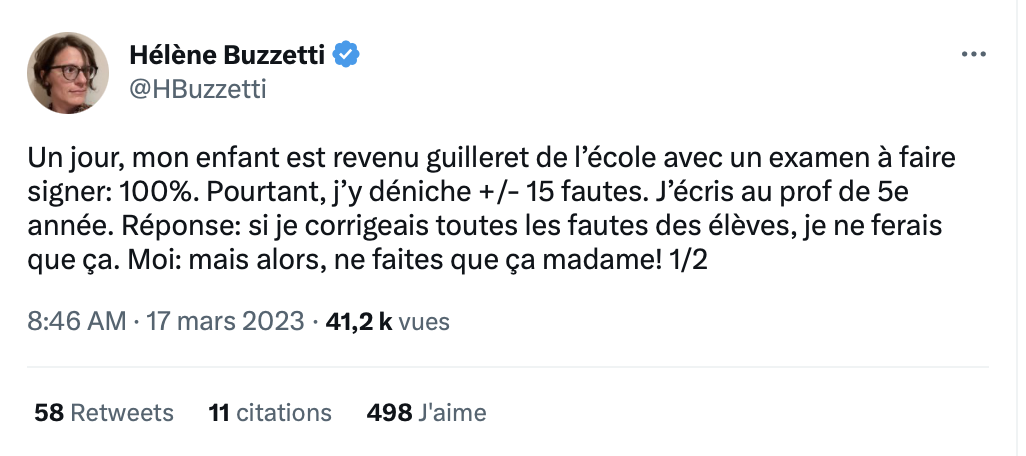Click the Retweets label
This screenshot has height=456, width=1026.
[x=122, y=413]
